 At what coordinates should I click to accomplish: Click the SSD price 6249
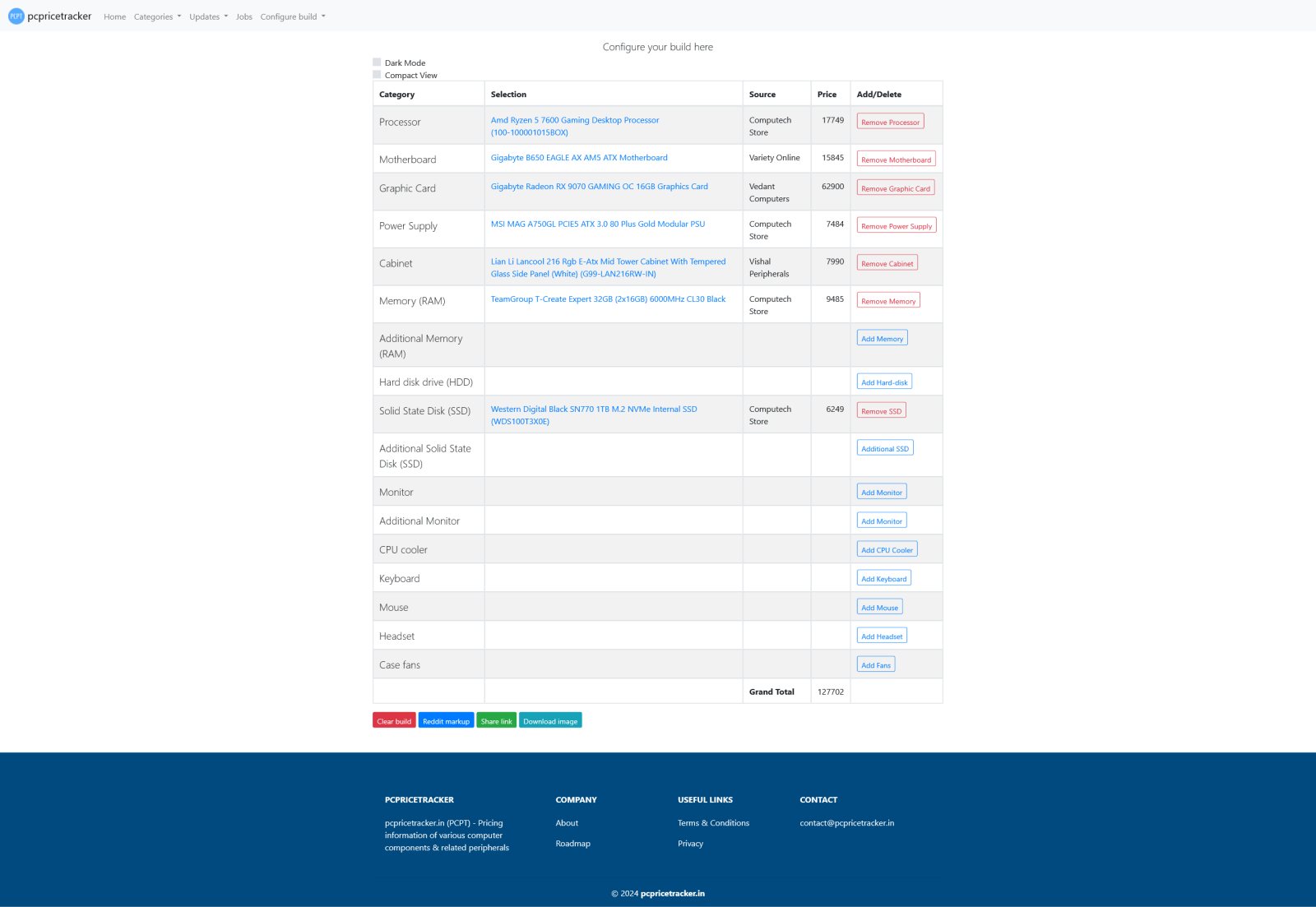pos(835,409)
